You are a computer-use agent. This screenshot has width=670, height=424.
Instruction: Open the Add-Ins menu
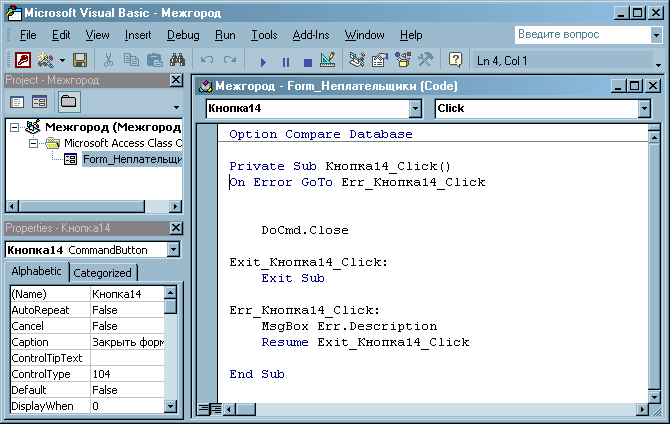coord(311,35)
